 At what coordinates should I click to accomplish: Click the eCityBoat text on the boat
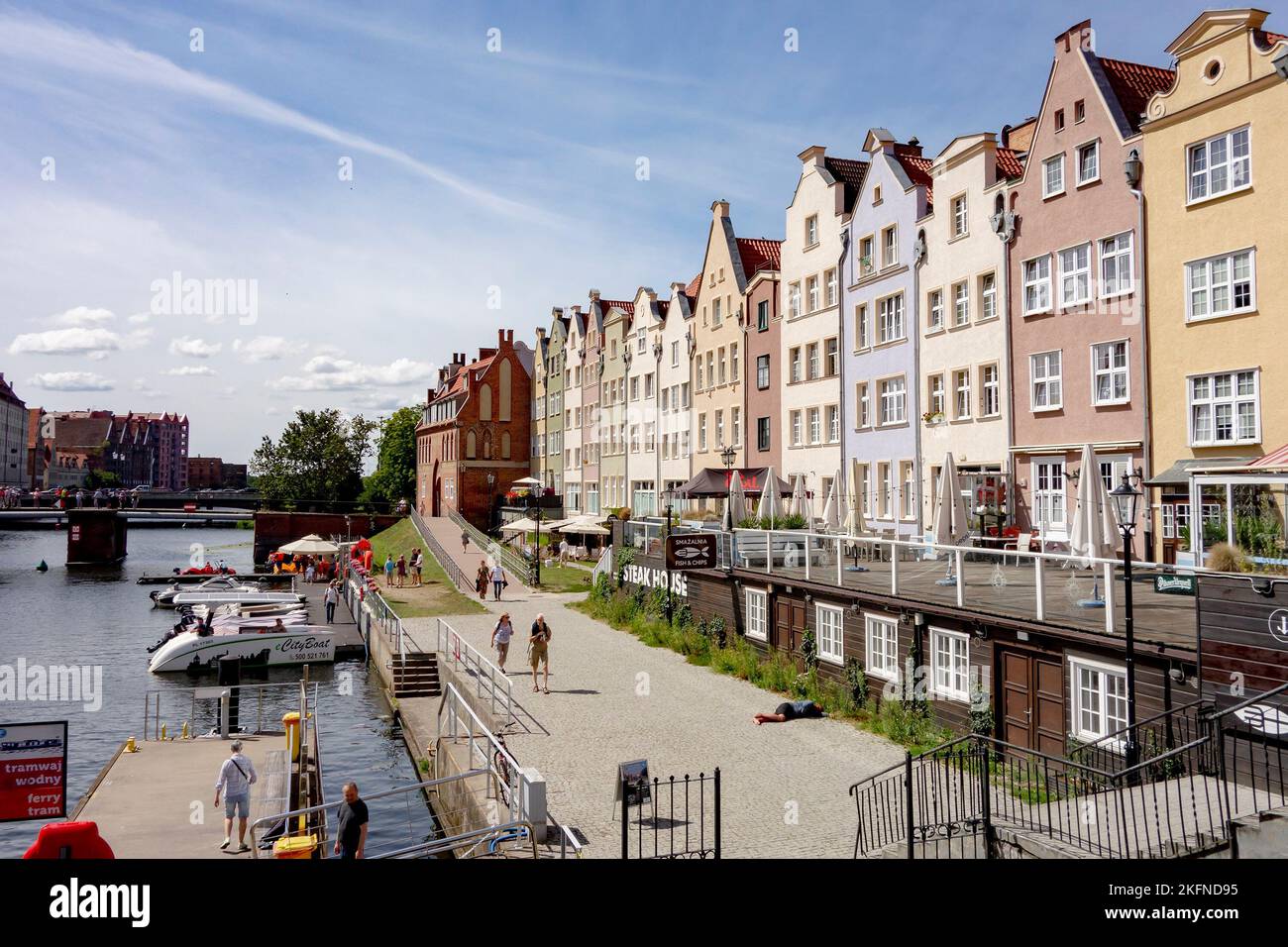coord(301,645)
